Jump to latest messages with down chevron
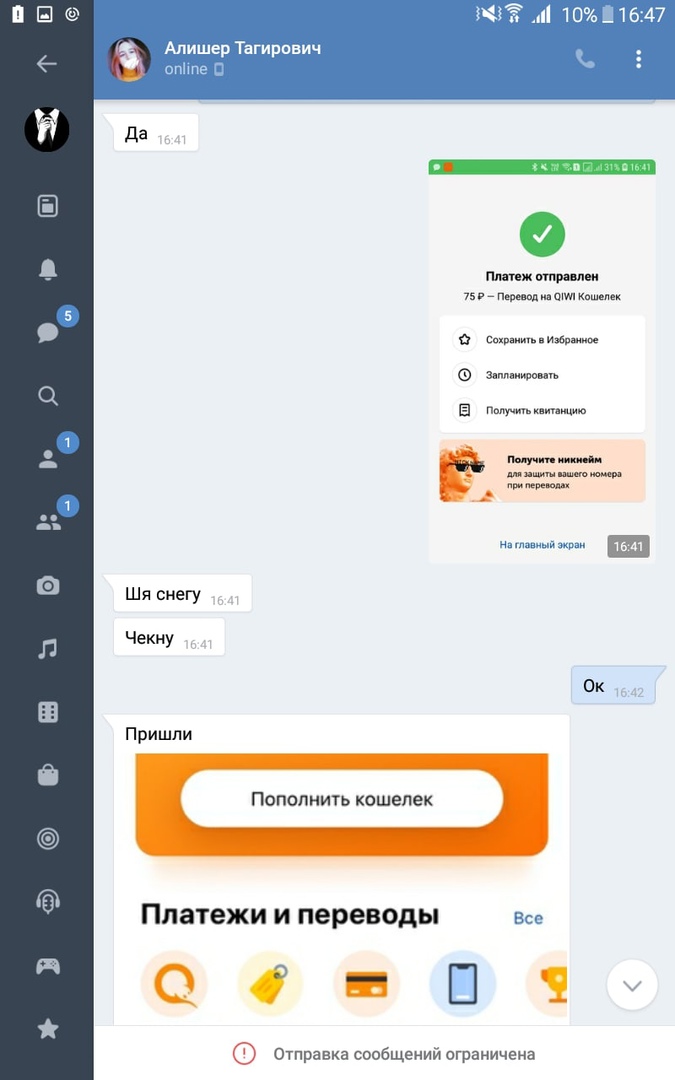Screen dimensions: 675x1080 [x=632, y=985]
